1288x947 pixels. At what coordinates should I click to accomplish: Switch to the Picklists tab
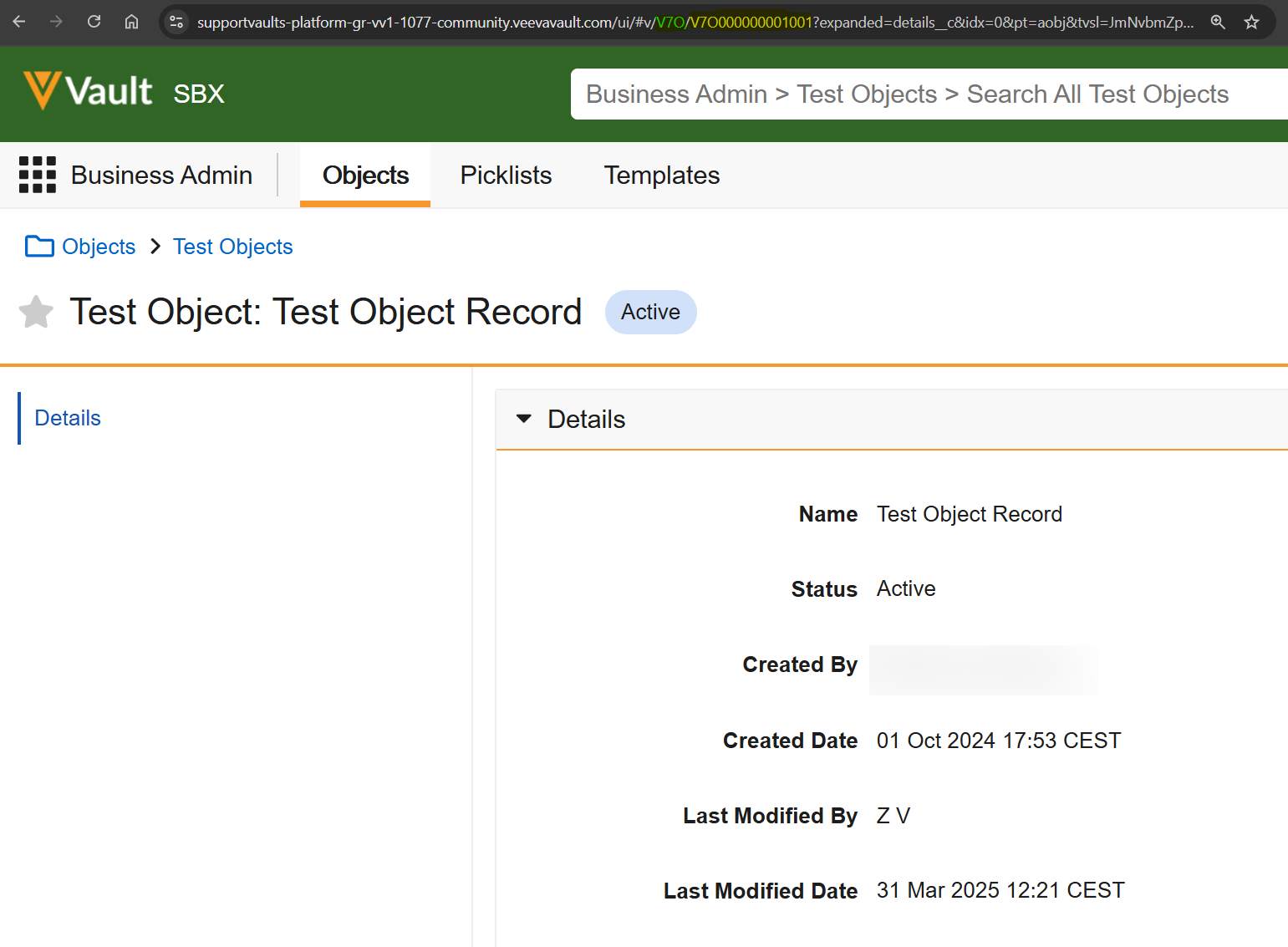pyautogui.click(x=506, y=176)
